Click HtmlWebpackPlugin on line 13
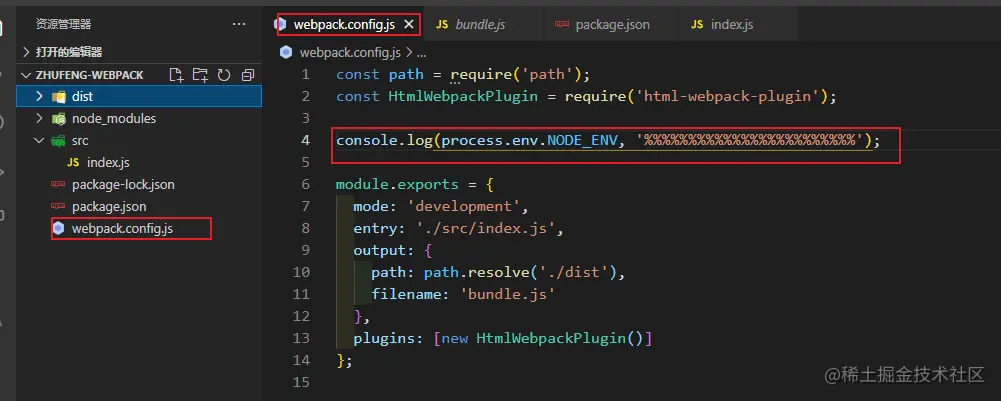 tap(551, 338)
